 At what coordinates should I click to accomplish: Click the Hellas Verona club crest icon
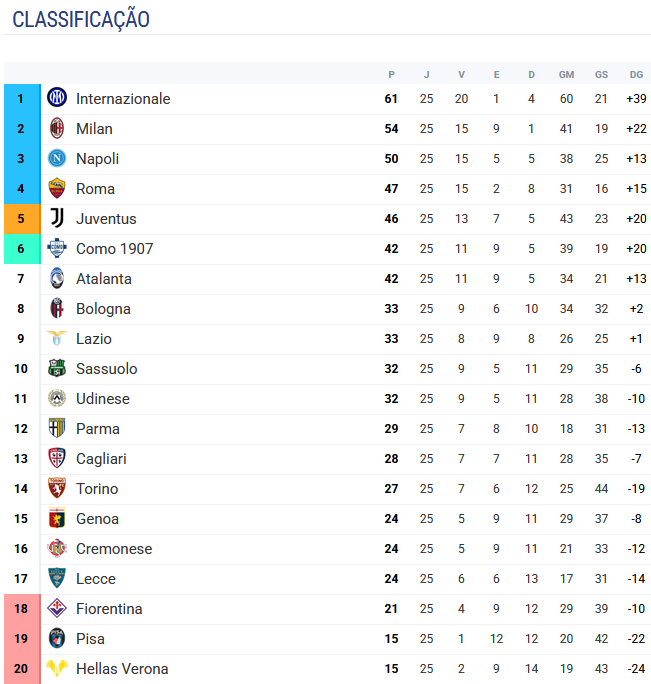pos(57,668)
